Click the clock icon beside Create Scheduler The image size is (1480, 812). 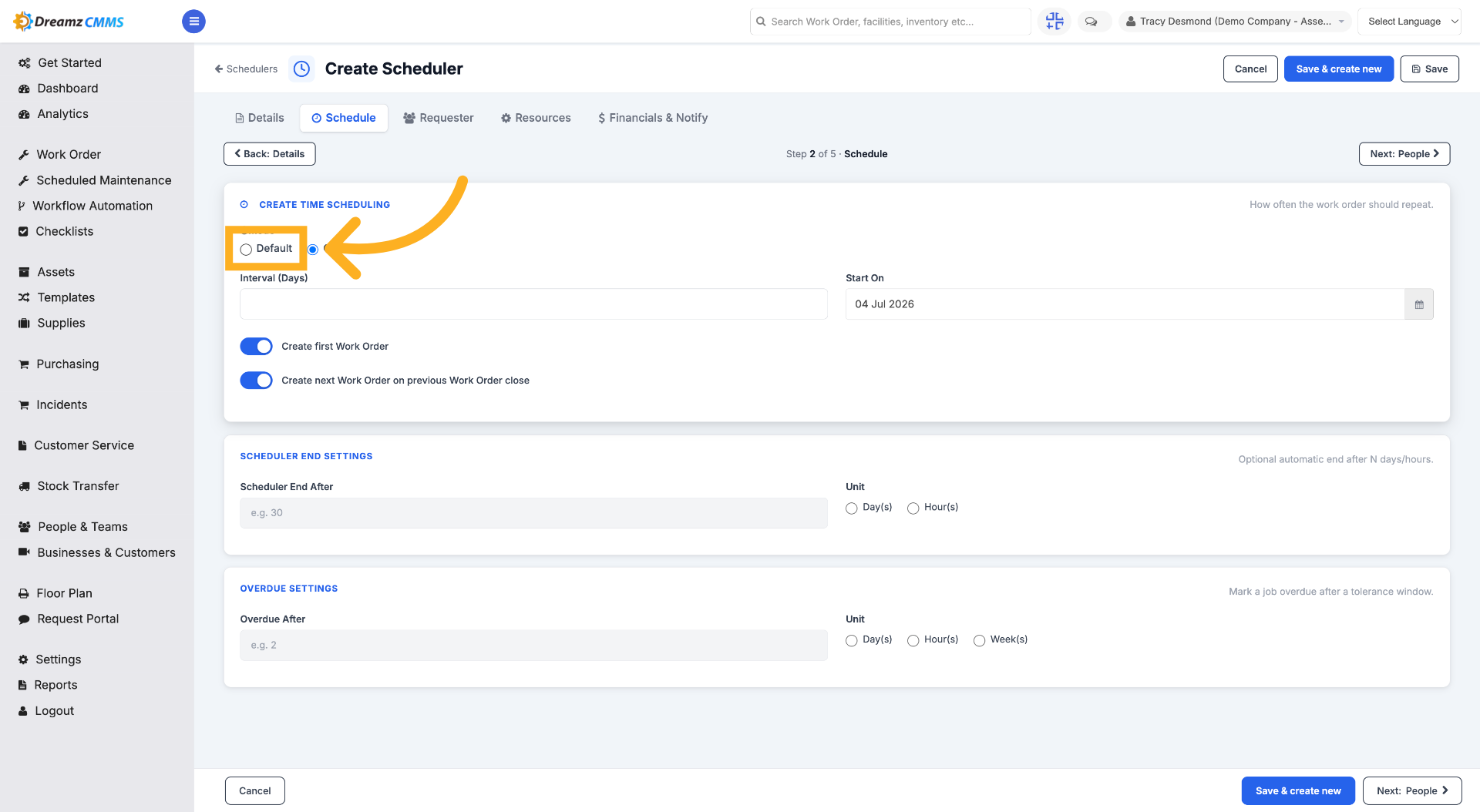302,69
